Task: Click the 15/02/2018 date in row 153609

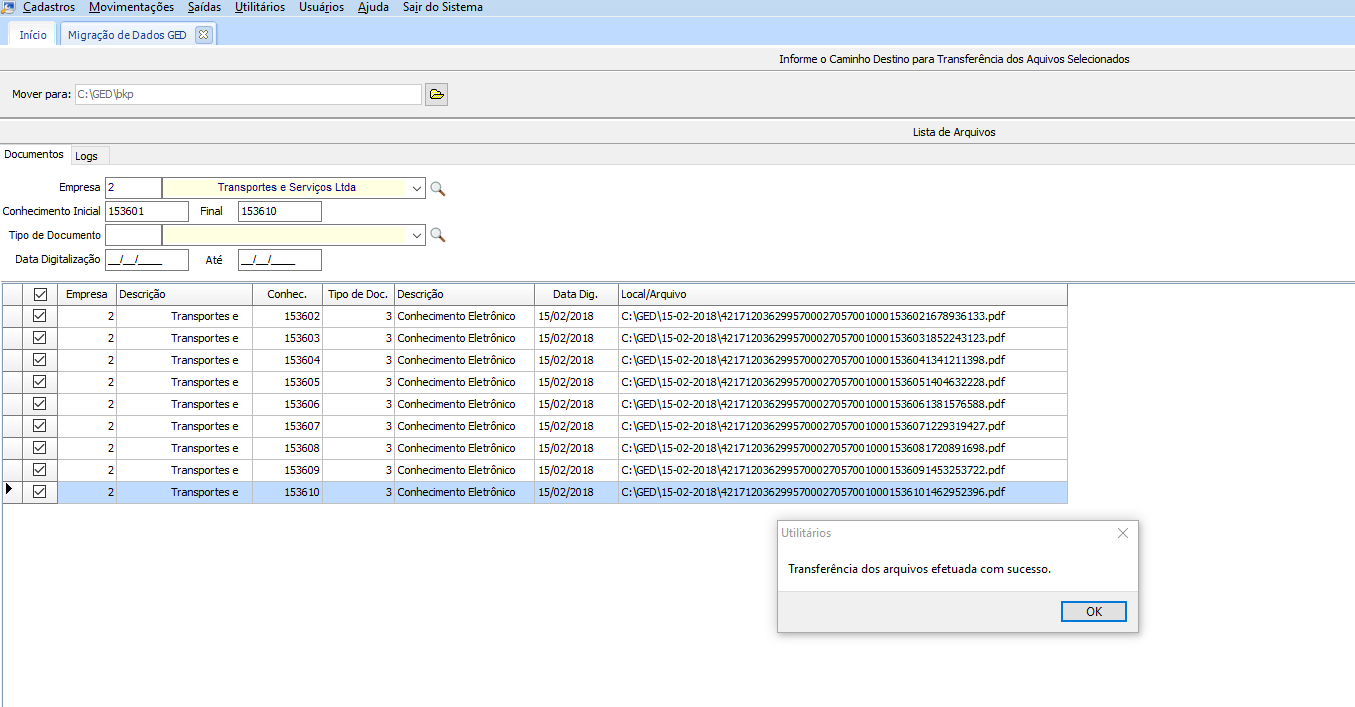Action: 566,470
